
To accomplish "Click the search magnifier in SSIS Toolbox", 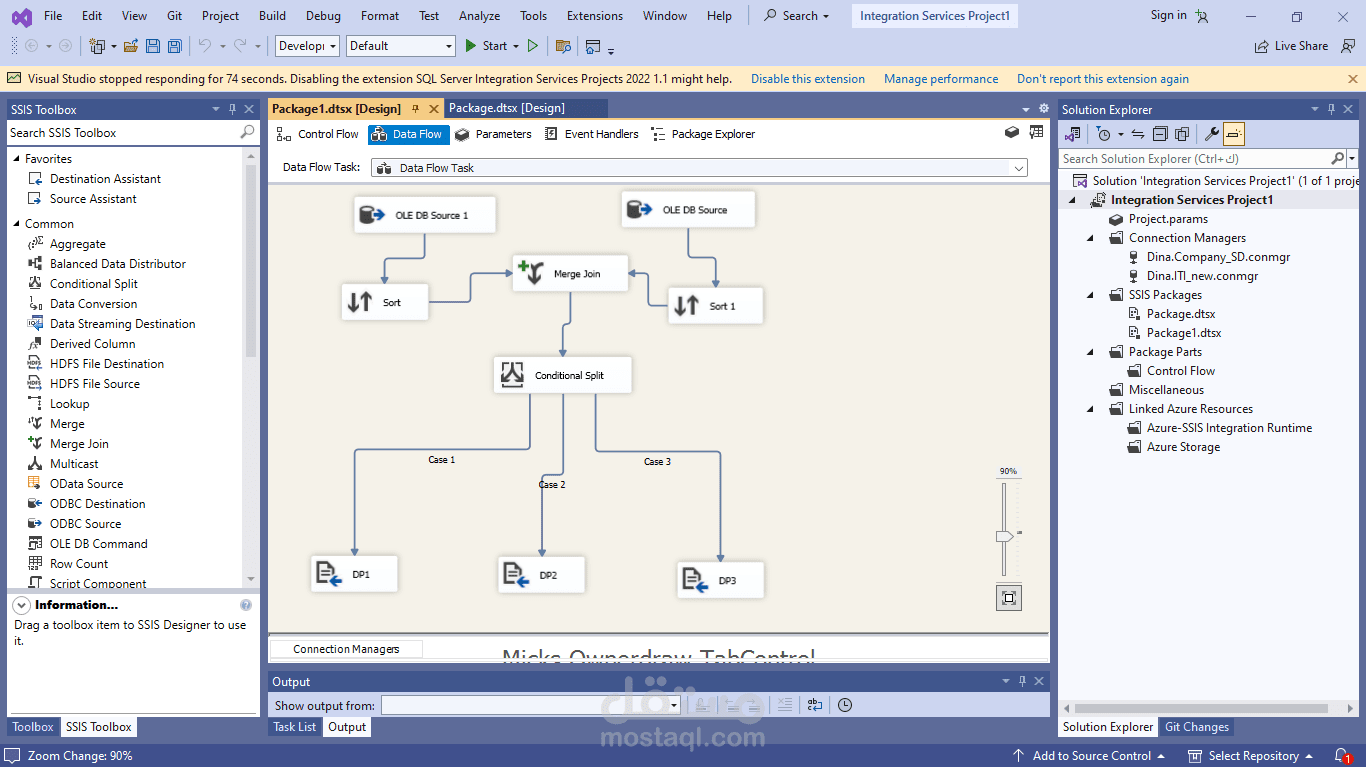I will tap(247, 132).
